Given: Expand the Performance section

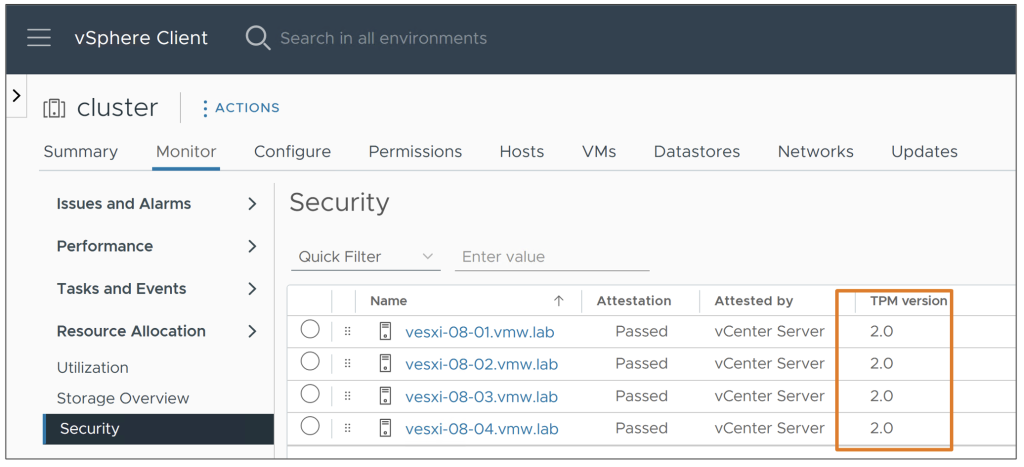Looking at the screenshot, I should [x=252, y=246].
